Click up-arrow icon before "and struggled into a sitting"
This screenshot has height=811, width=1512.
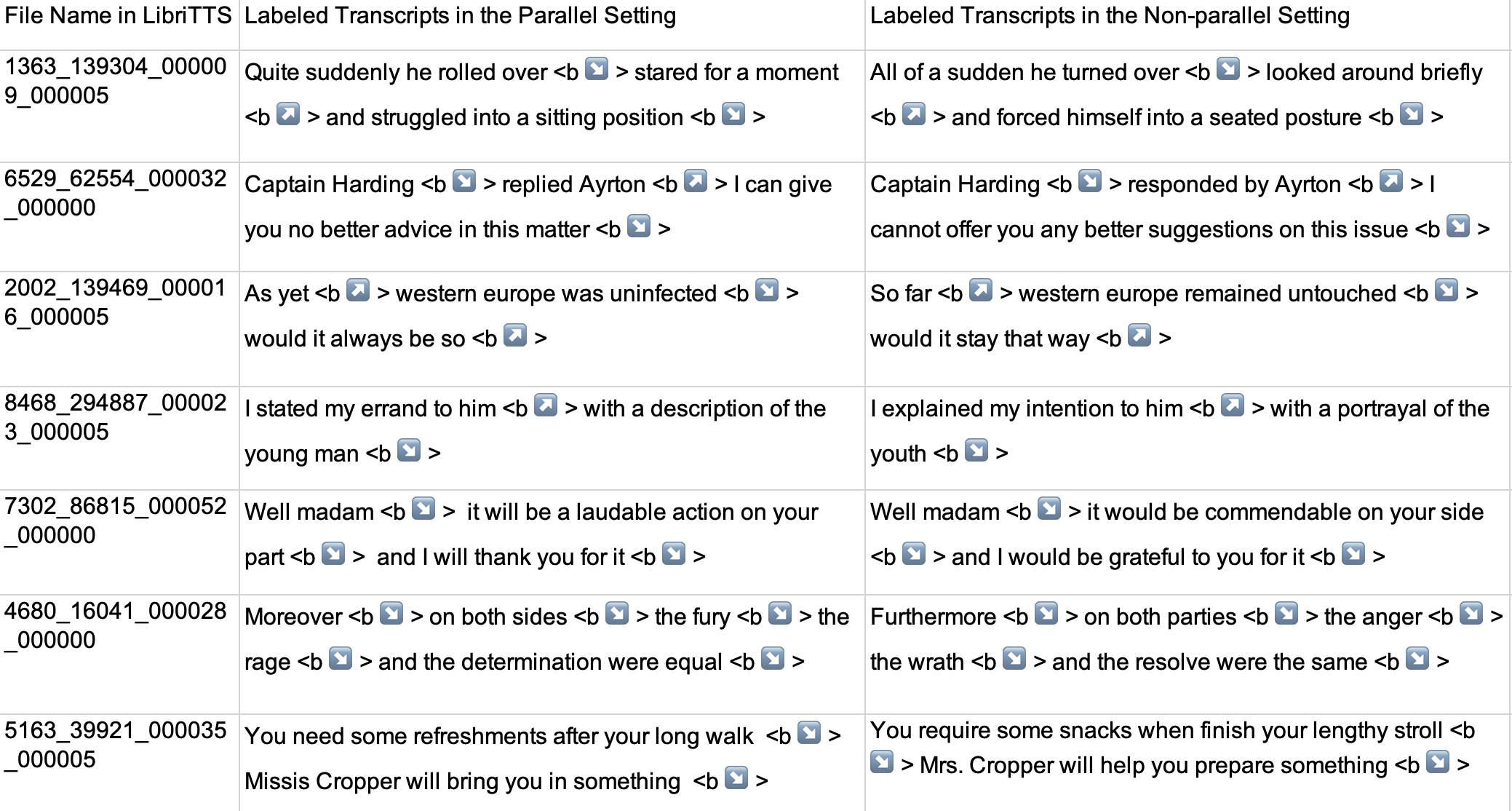click(288, 114)
